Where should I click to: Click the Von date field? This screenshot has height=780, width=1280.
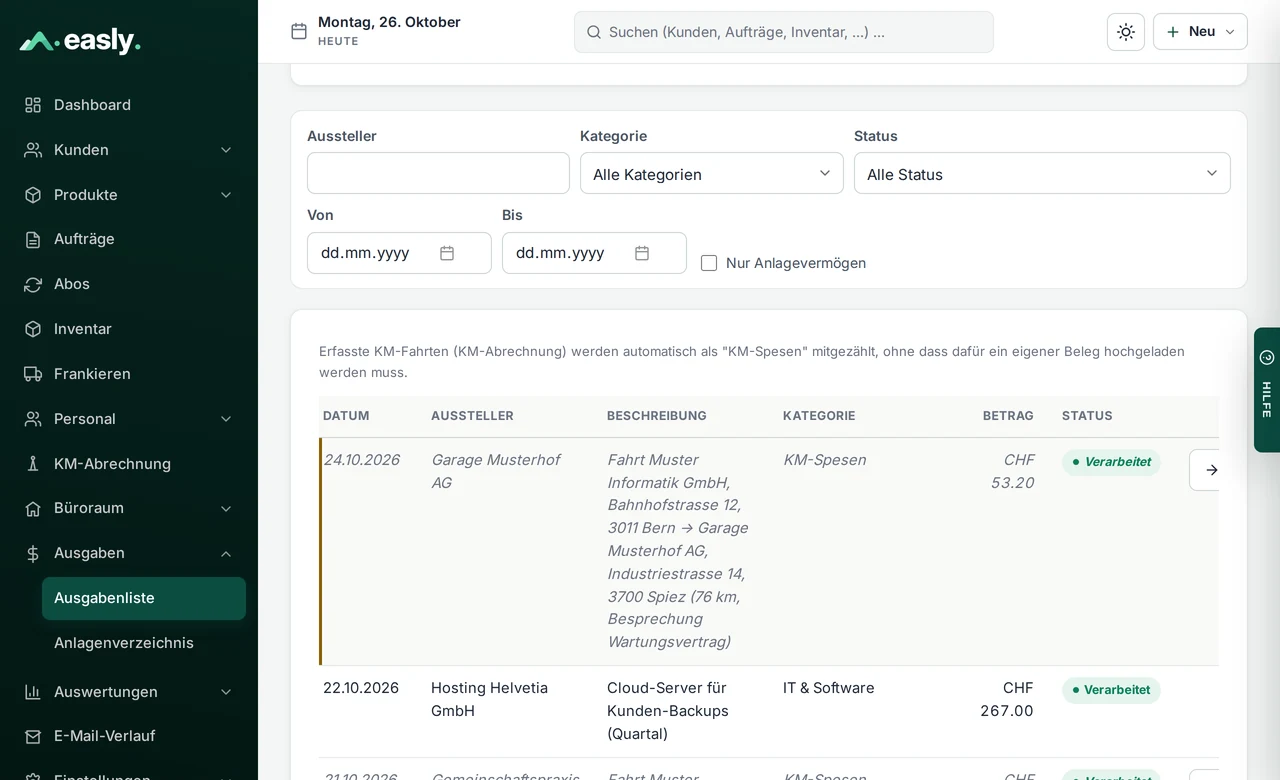click(399, 253)
